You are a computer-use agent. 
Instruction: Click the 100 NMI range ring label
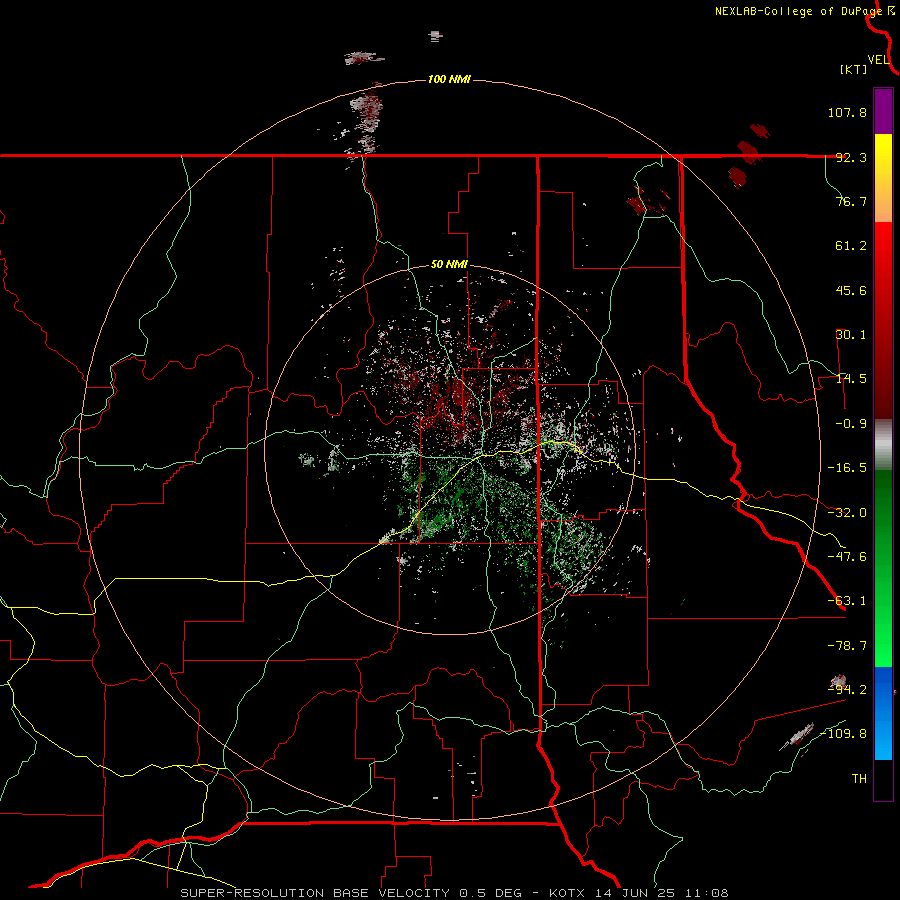coord(449,79)
